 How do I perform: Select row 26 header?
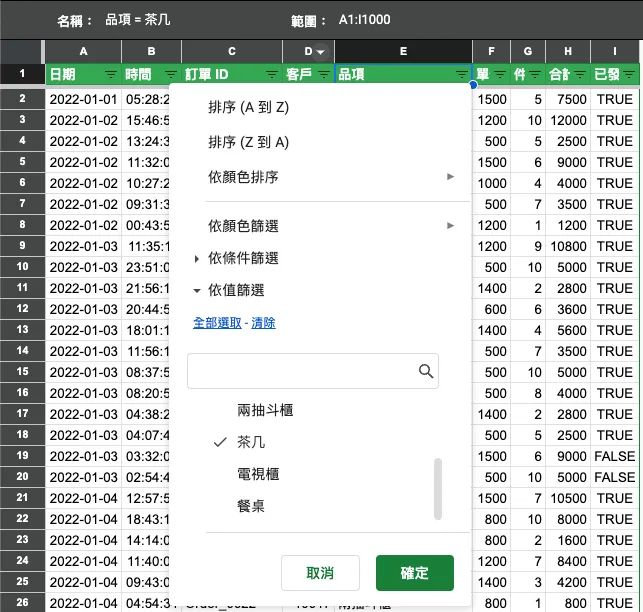click(x=23, y=603)
